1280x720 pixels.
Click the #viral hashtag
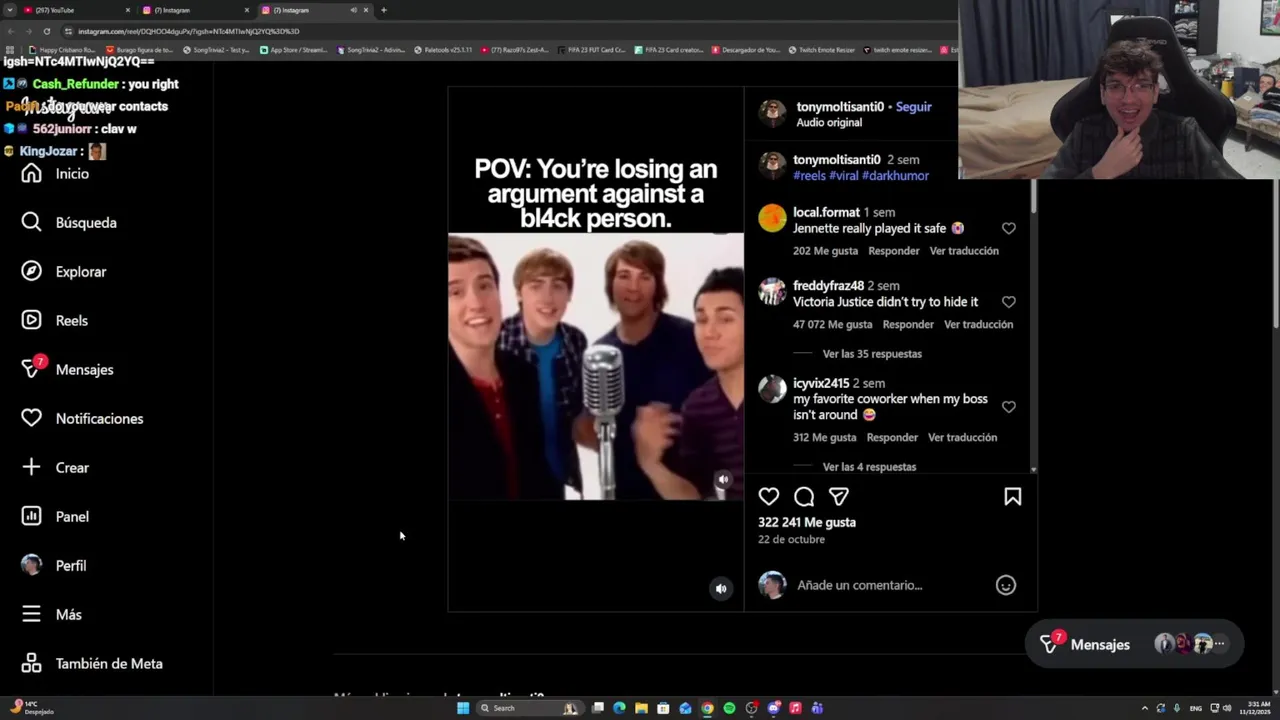843,176
